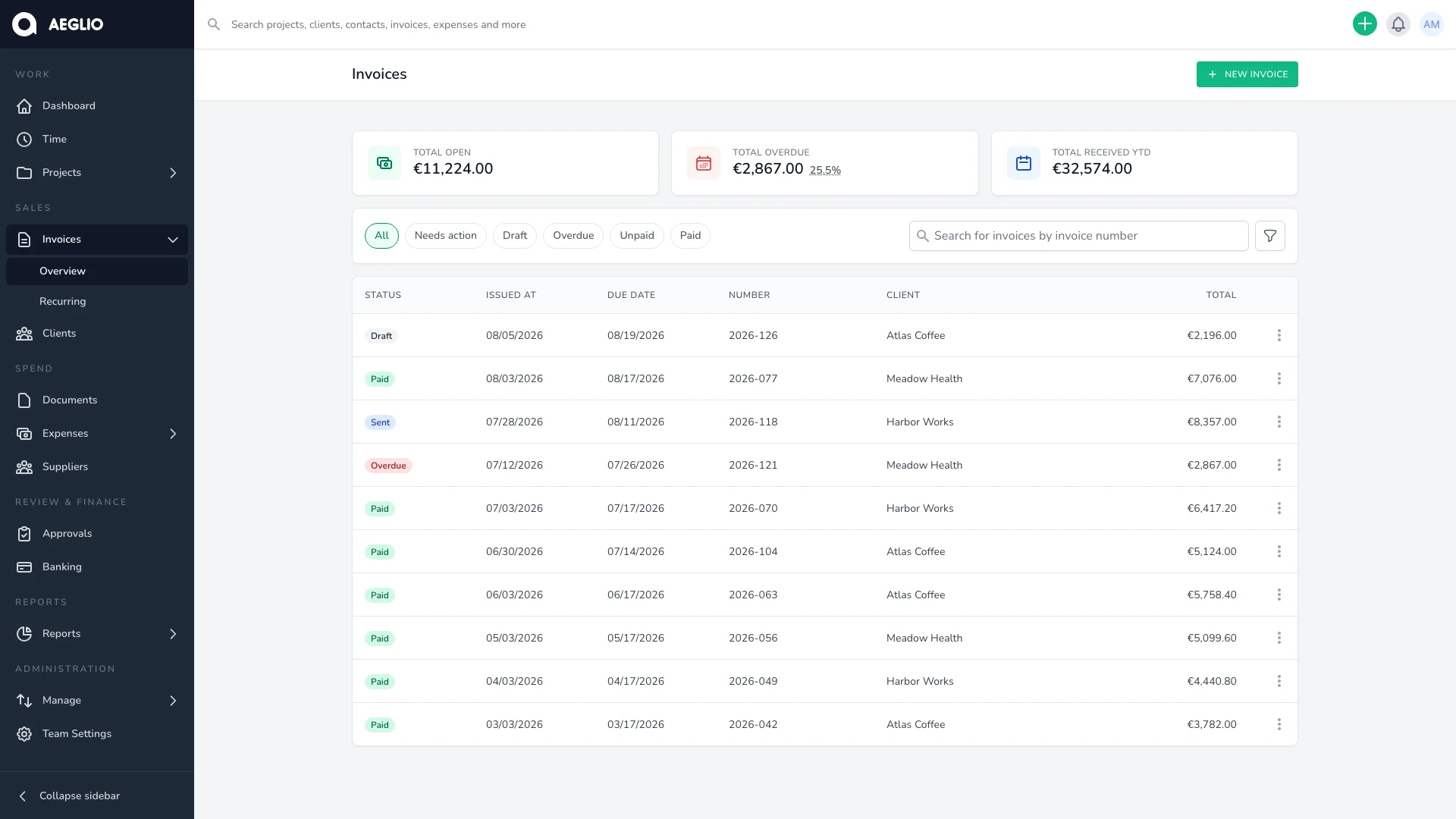Open actions menu for invoice 2026-104
Image resolution: width=1456 pixels, height=819 pixels.
(x=1279, y=551)
